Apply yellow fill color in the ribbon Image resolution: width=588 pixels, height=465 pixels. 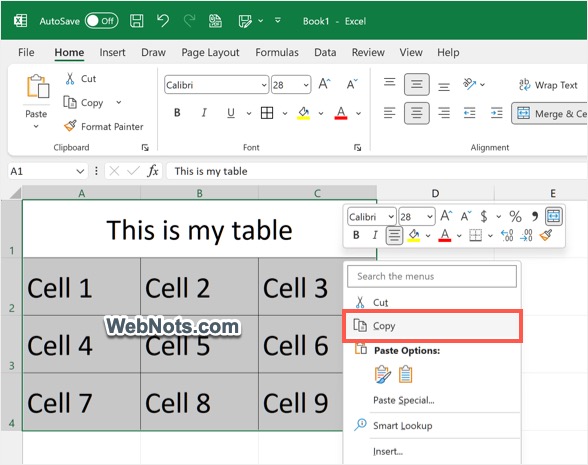coord(304,112)
